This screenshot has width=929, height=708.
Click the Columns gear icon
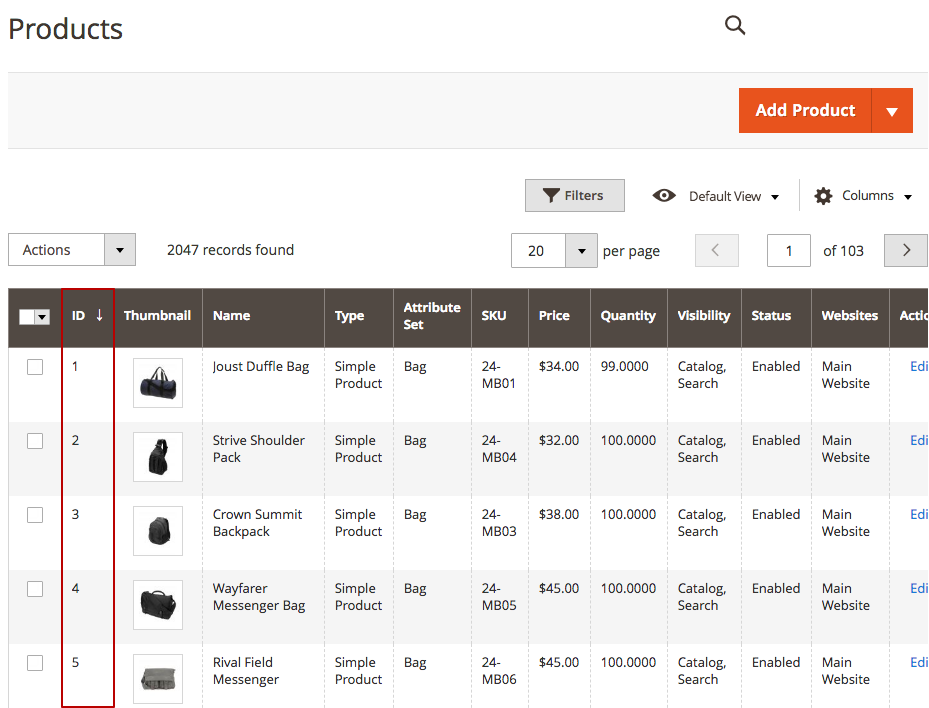coord(823,196)
